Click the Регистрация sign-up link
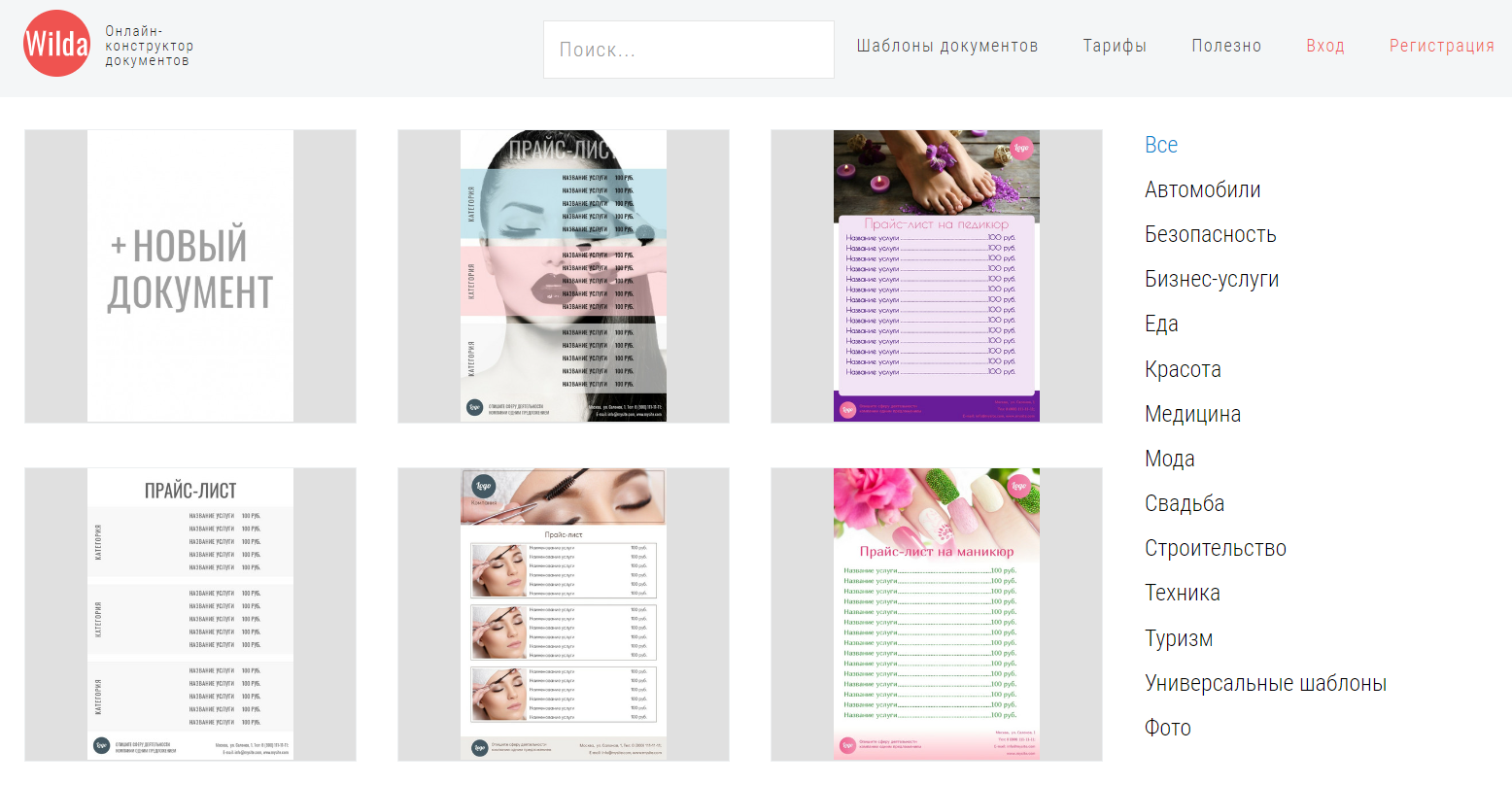The image size is (1512, 785). (1442, 46)
